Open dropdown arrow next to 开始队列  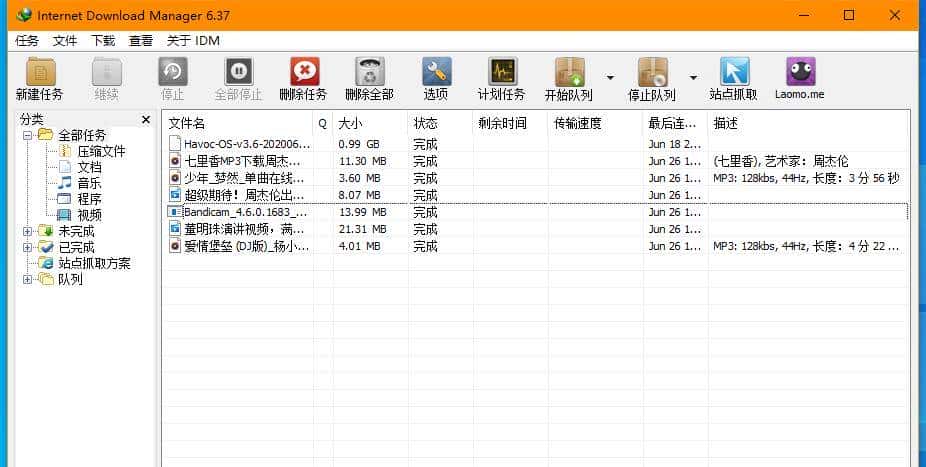pos(610,77)
